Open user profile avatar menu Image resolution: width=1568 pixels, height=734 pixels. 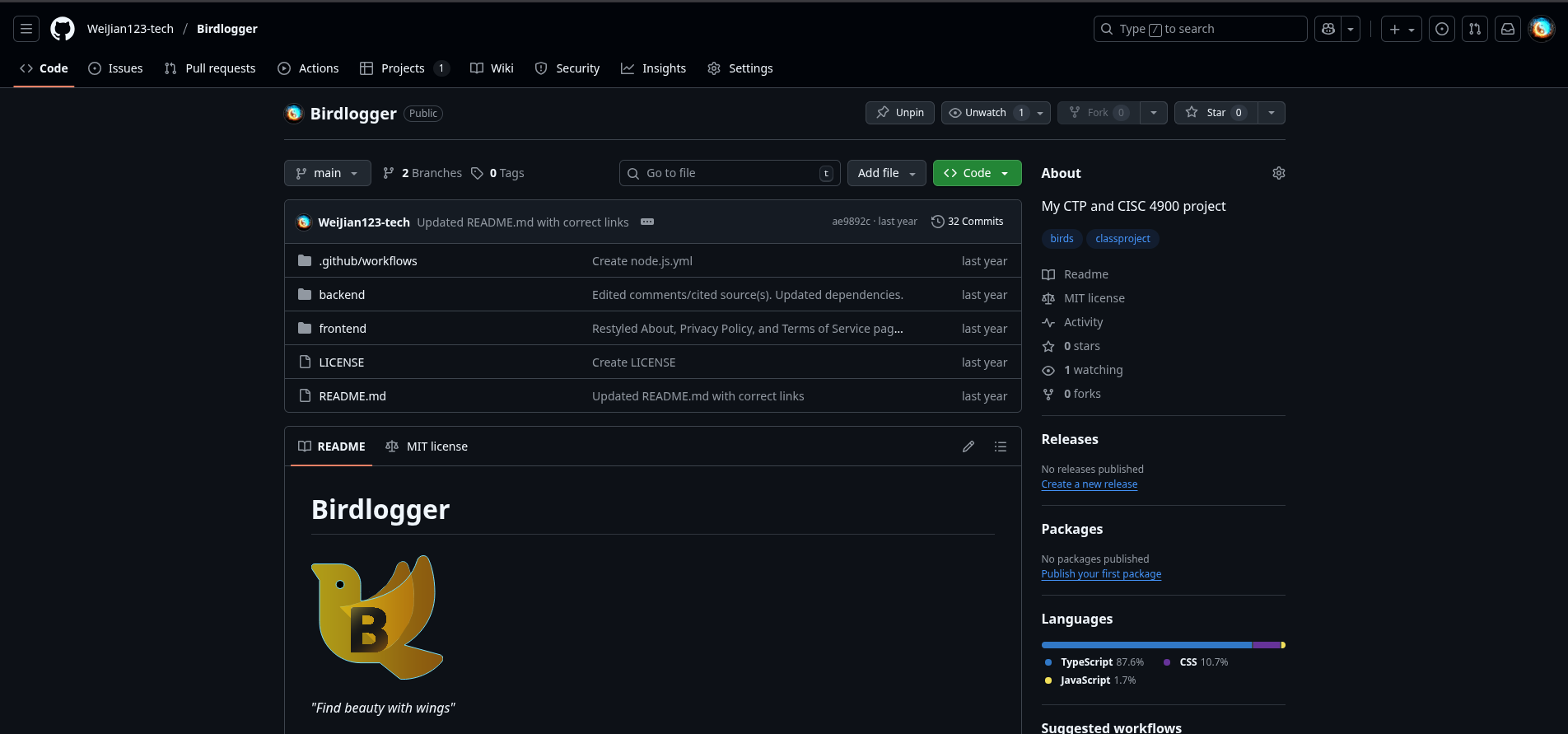coord(1542,29)
